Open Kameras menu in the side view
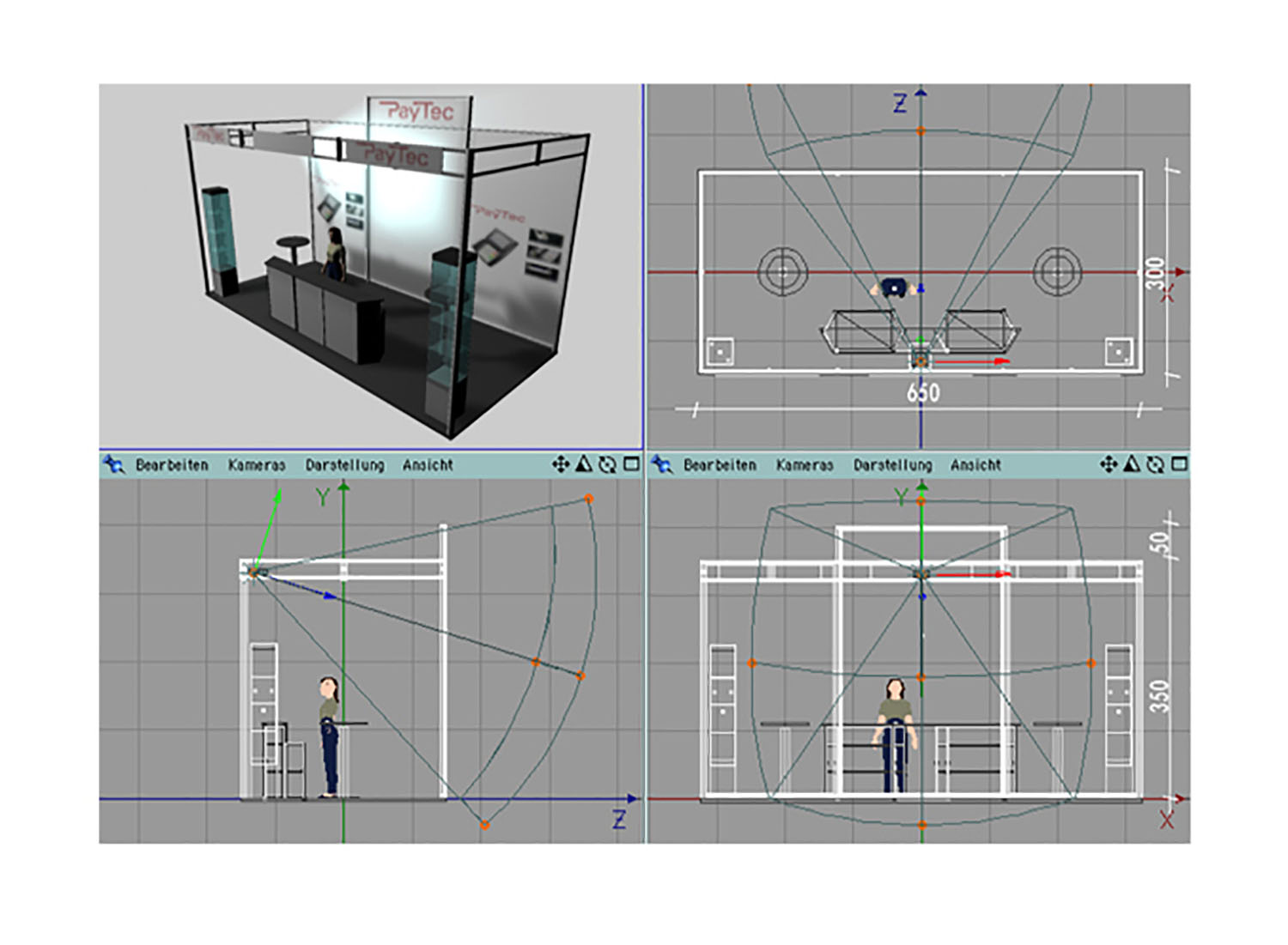Screen dimensions: 1288x945 256,465
